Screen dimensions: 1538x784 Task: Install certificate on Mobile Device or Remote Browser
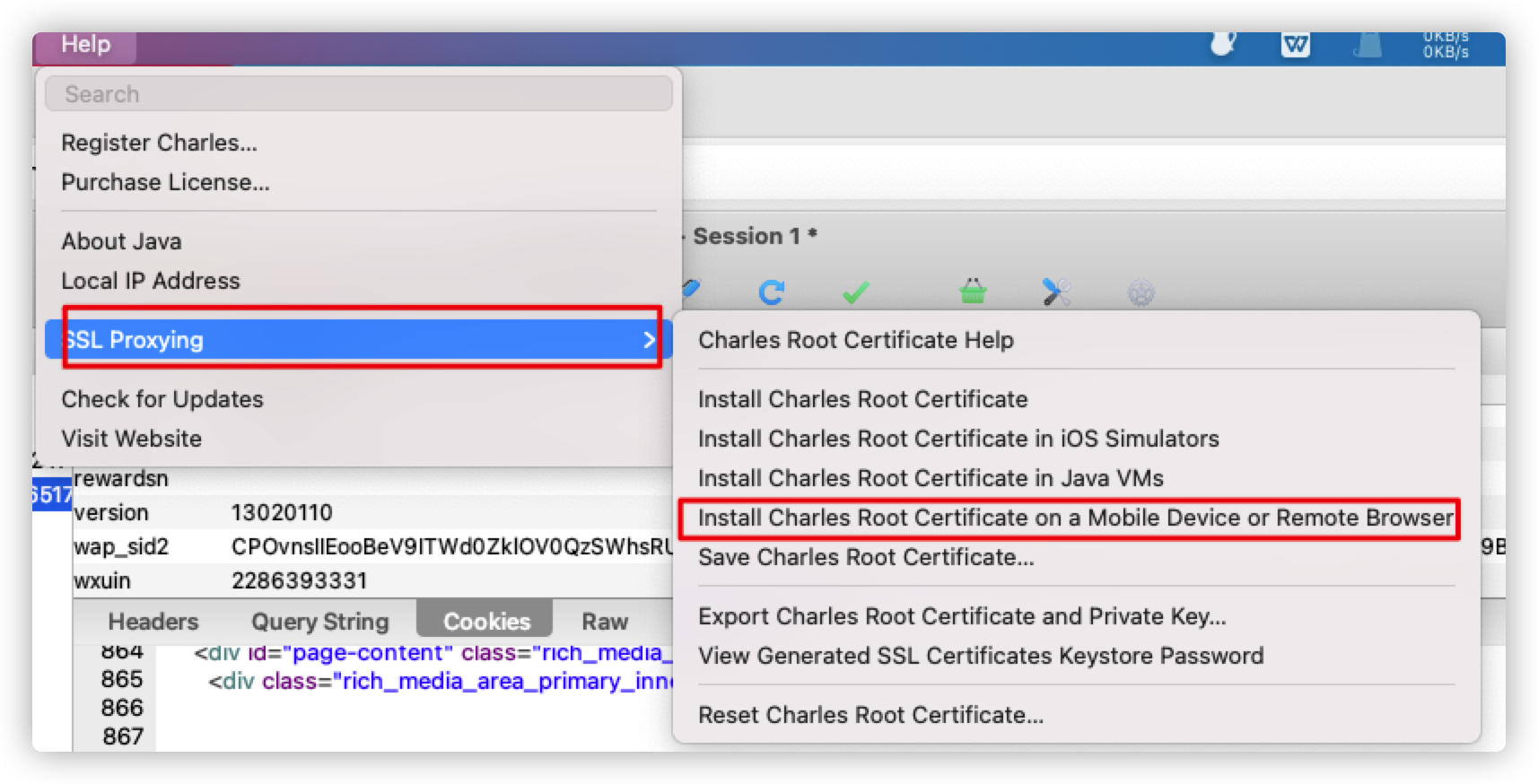[x=1075, y=518]
